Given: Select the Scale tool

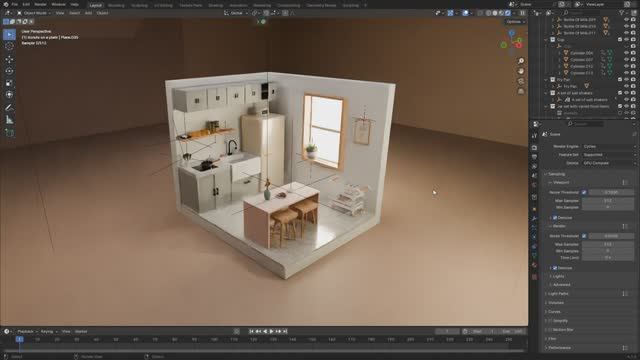Looking at the screenshot, I should coord(9,83).
